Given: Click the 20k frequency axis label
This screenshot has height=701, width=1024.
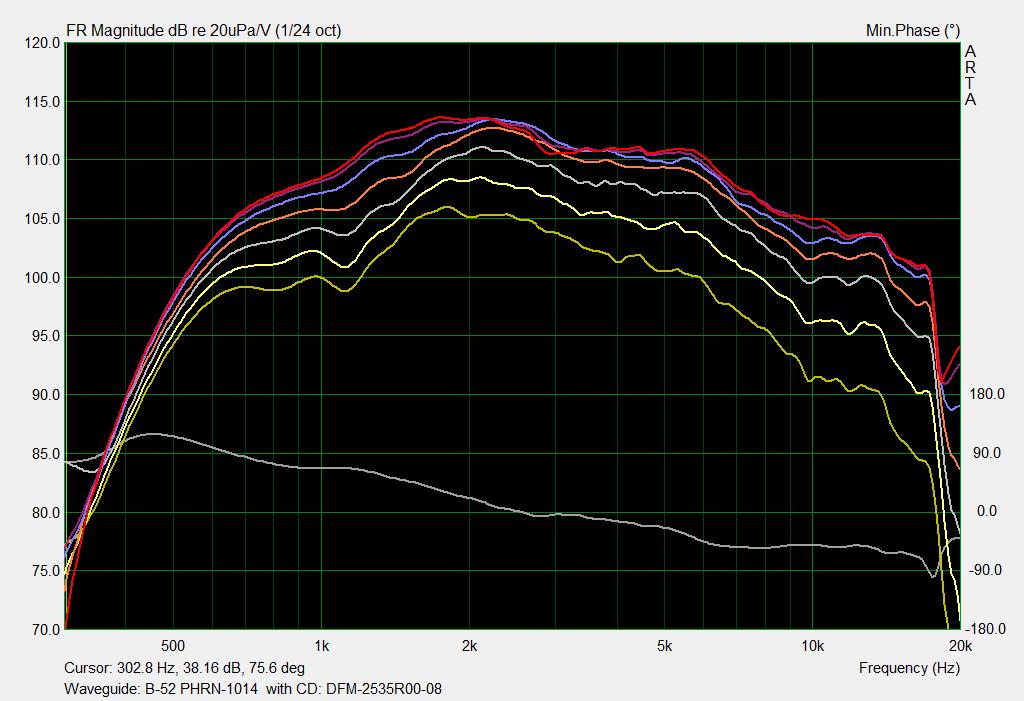Looking at the screenshot, I should (x=960, y=646).
